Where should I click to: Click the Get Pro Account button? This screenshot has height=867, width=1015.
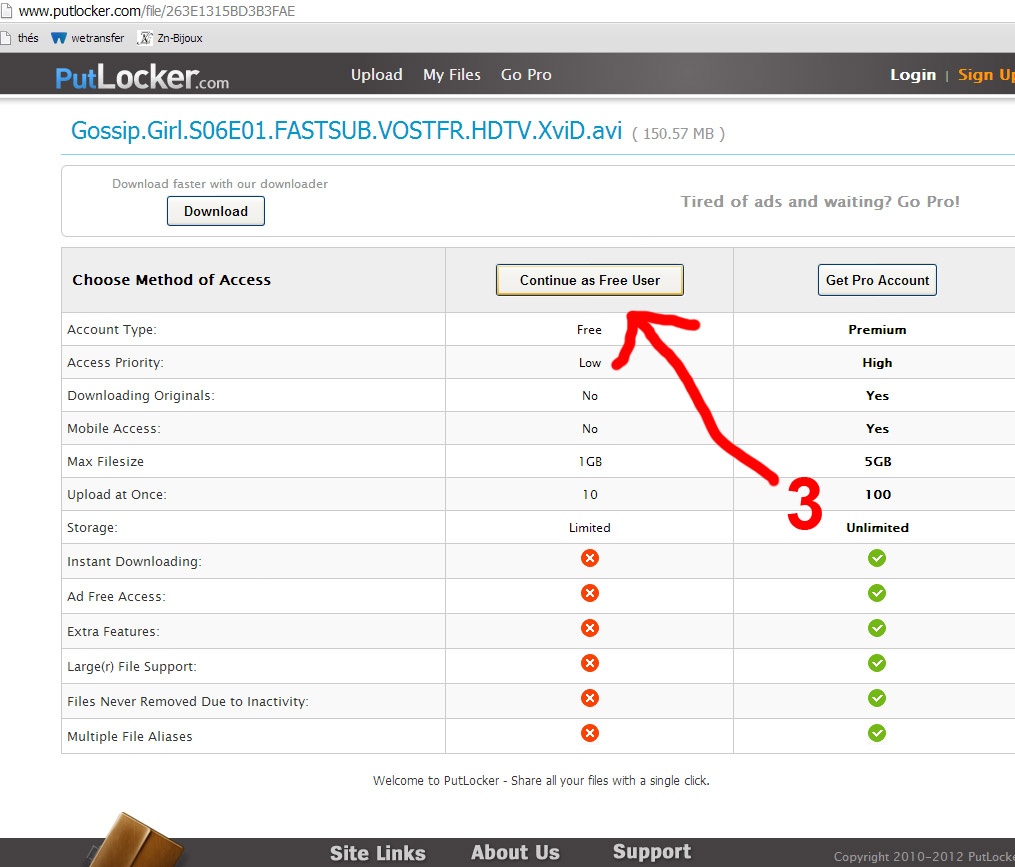click(877, 280)
